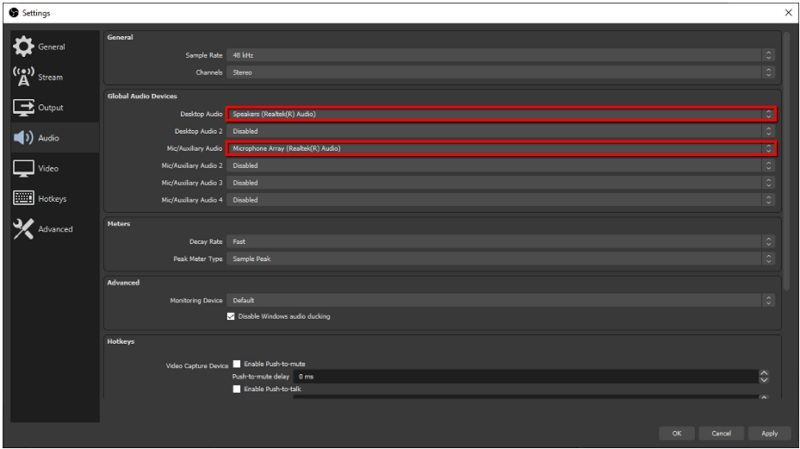Select the Stream antenna icon
The image size is (800, 449).
23,77
